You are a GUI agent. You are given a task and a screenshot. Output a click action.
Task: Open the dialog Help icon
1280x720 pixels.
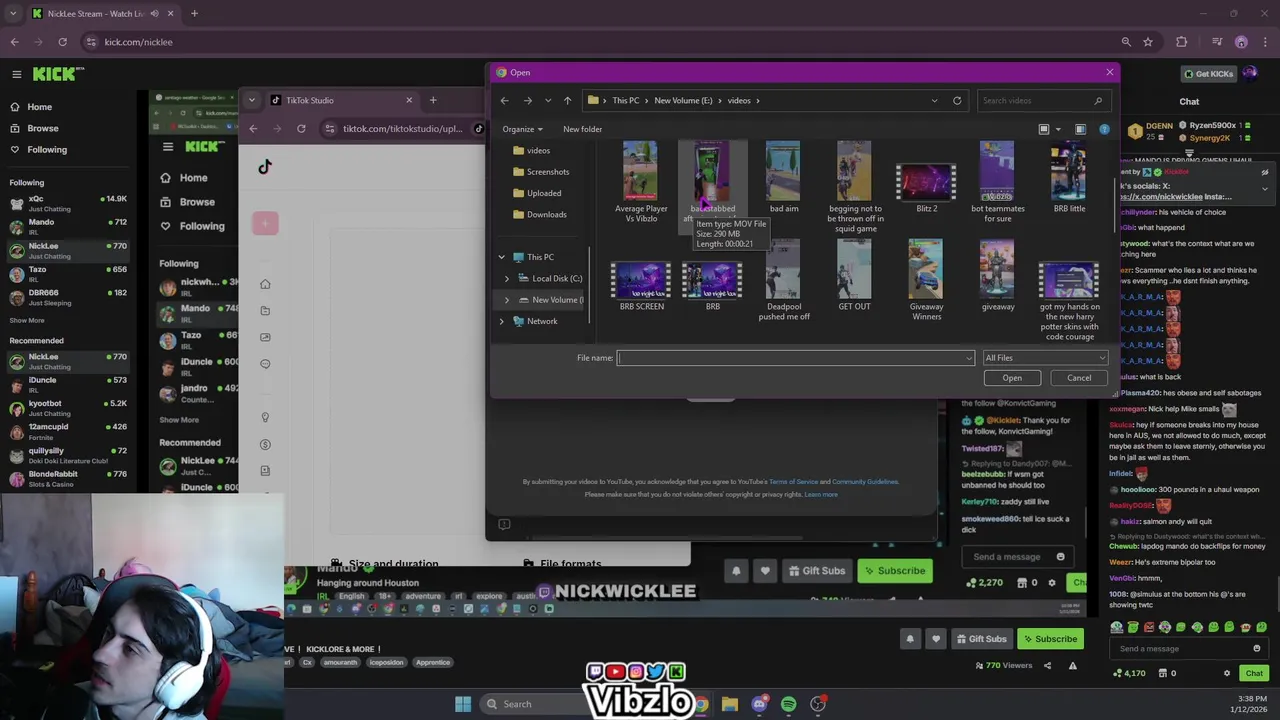tap(1104, 129)
